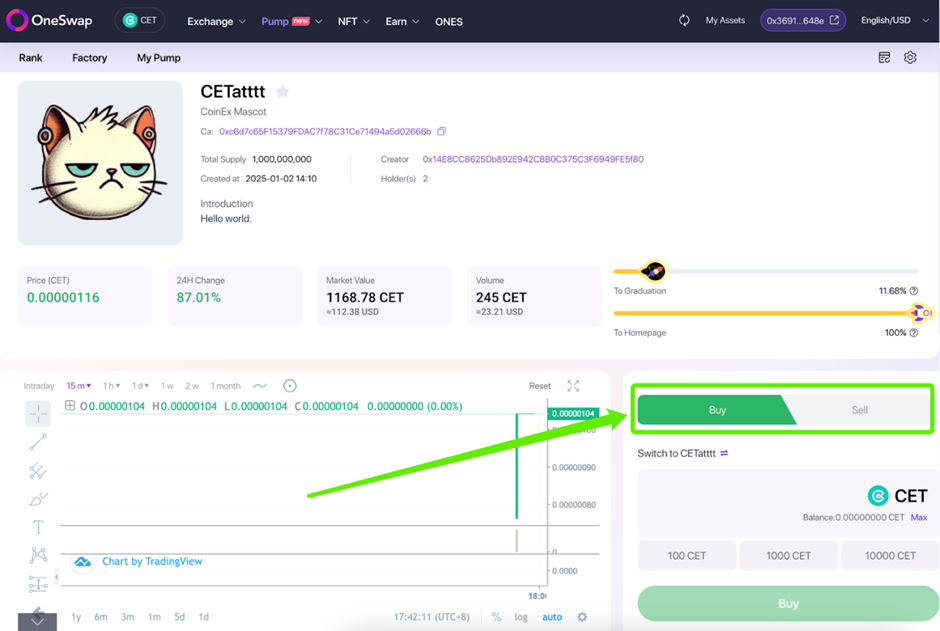Select the Sell trade tab
The image size is (940, 631).
860,410
